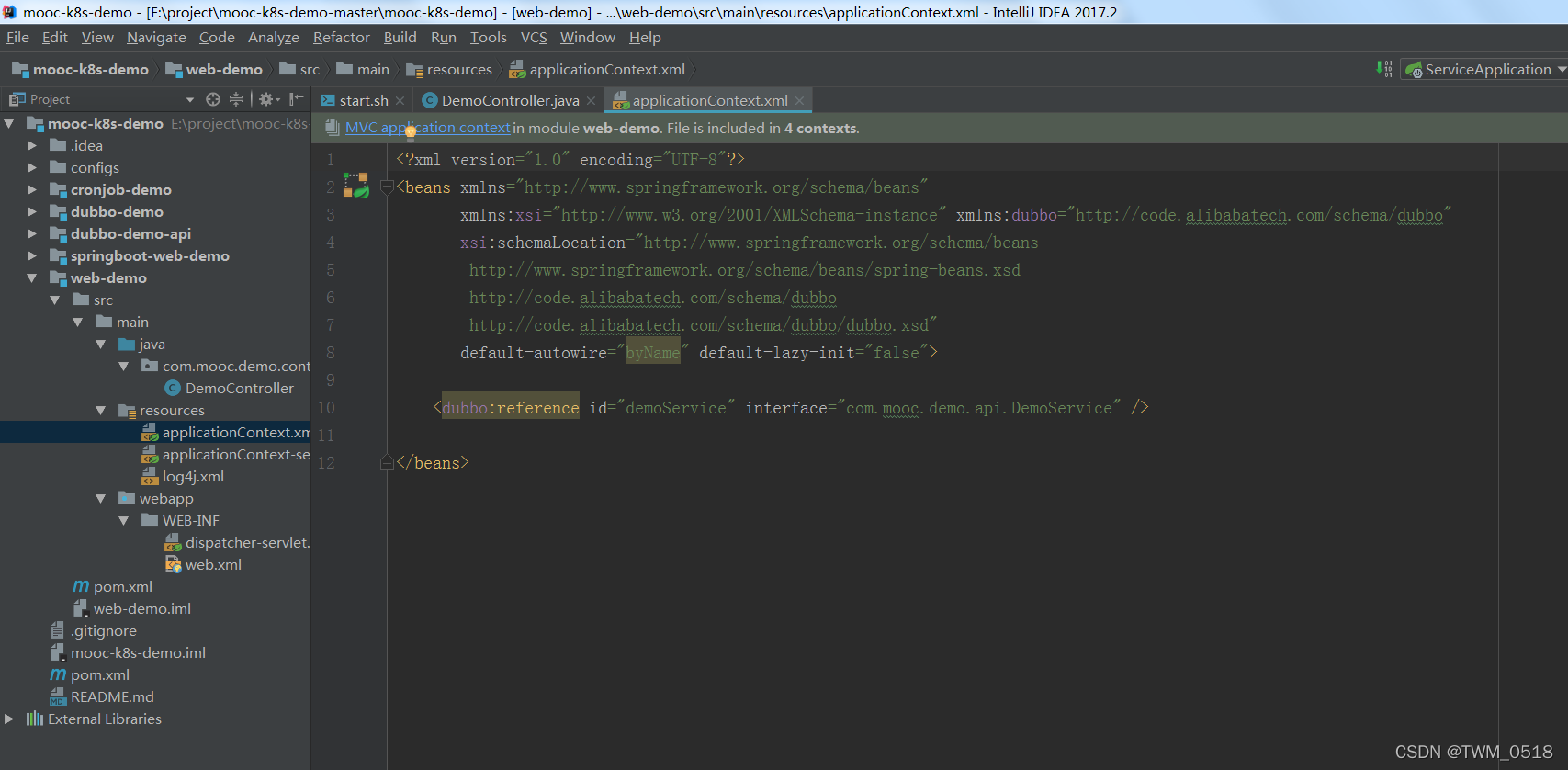Click line number 10 in the gutter
This screenshot has width=1568, height=770.
[326, 408]
